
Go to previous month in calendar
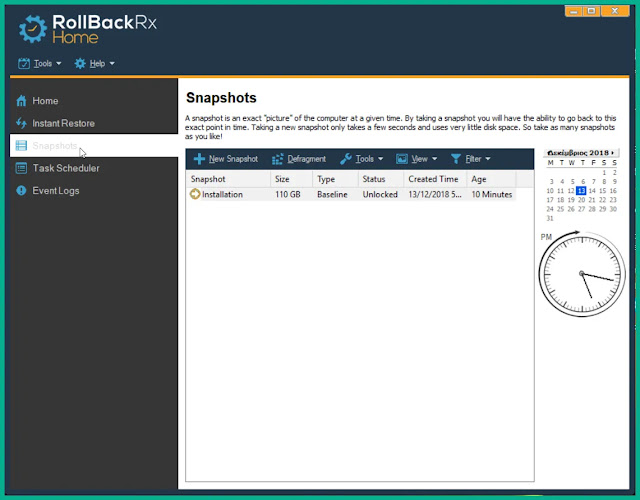[x=549, y=153]
